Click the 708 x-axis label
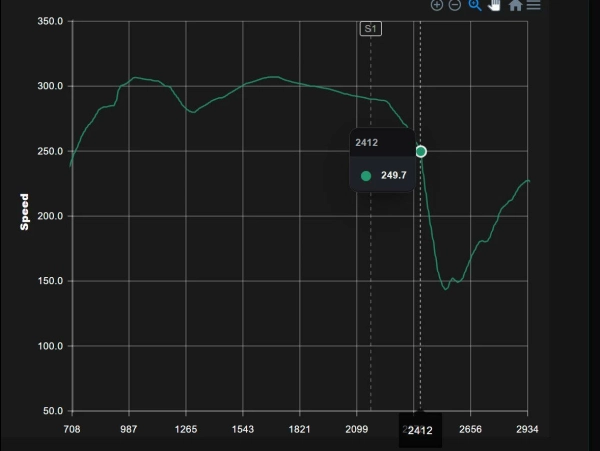This screenshot has height=451, width=600. (x=72, y=429)
